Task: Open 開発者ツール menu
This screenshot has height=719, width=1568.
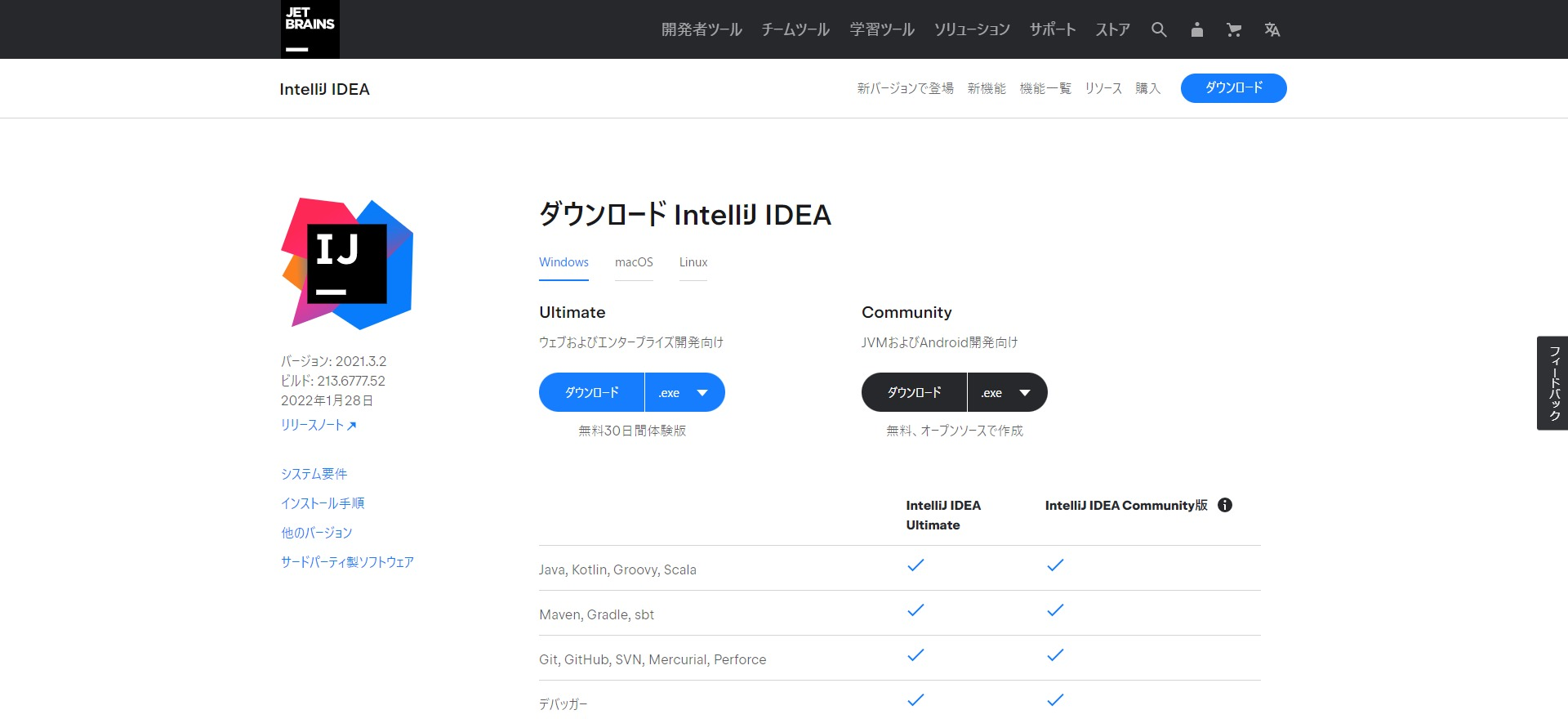Action: (702, 29)
